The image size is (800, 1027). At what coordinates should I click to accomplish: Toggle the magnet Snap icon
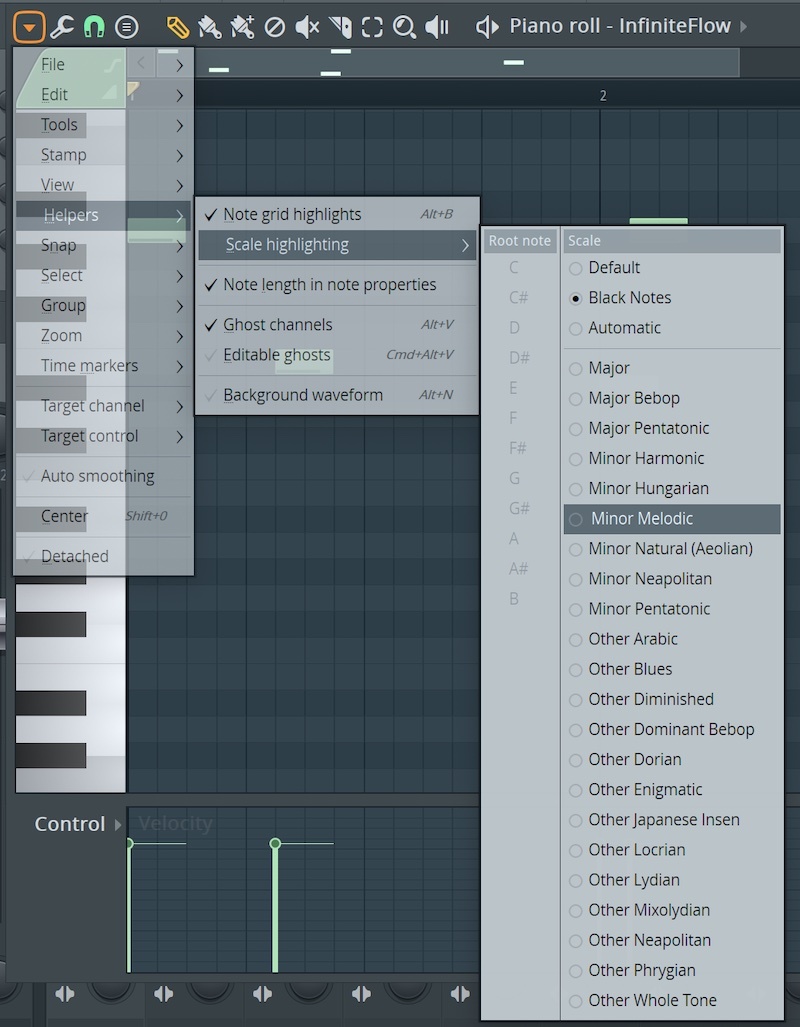(x=94, y=27)
